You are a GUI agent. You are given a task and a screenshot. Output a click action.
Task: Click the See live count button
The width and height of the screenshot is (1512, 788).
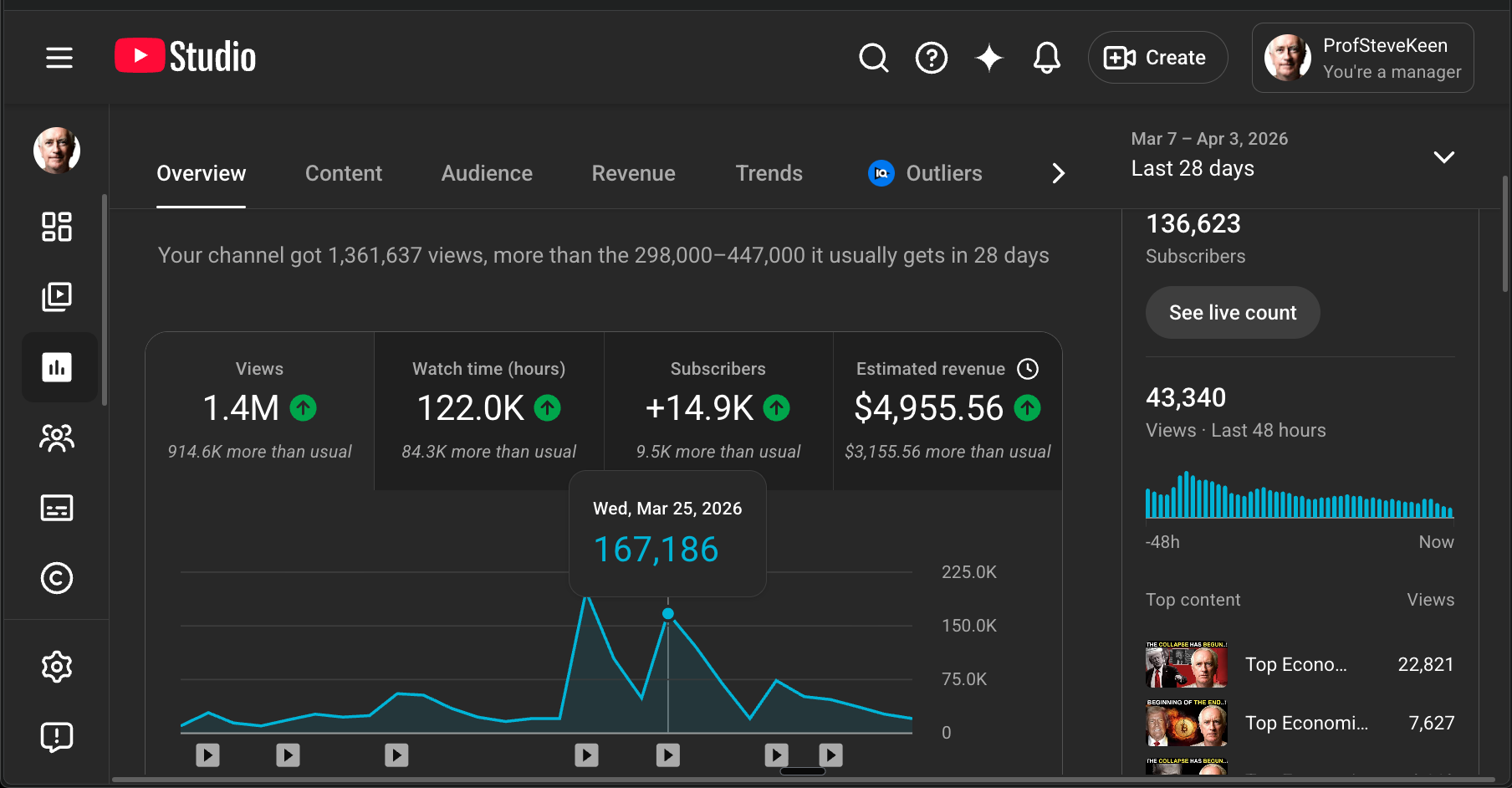click(x=1233, y=313)
